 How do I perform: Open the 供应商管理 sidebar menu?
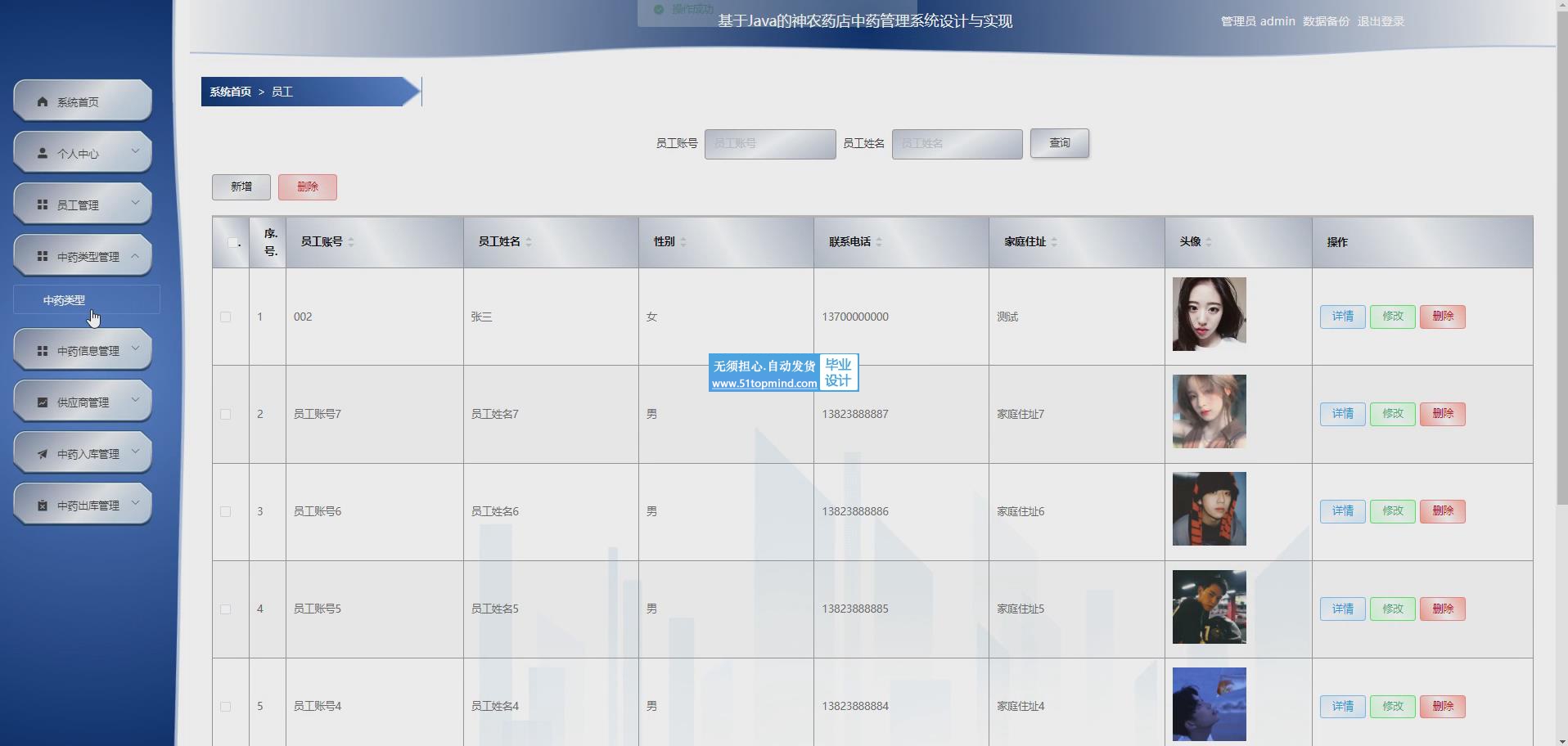83,401
